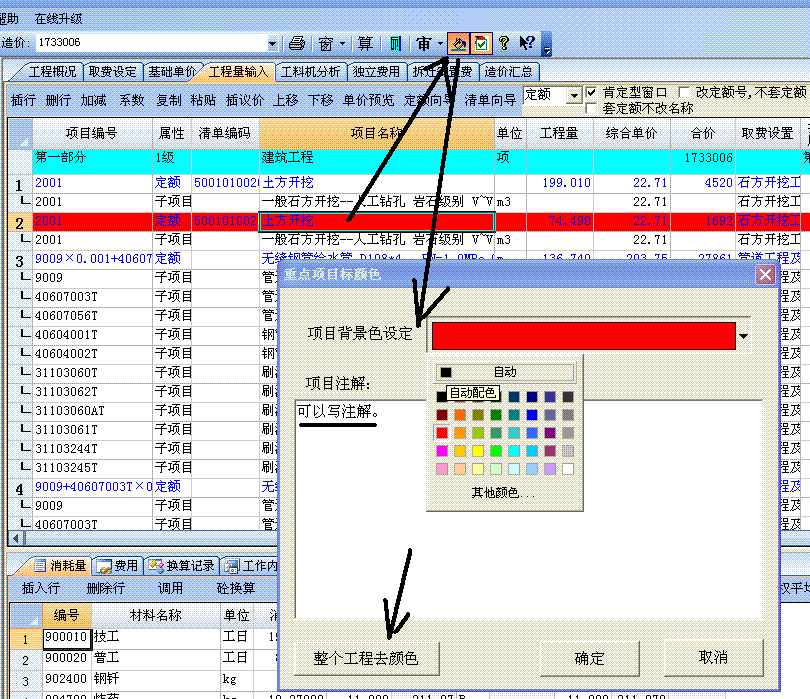Click the printer icon in the toolbar
Viewport: 810px width, 699px height.
(x=297, y=44)
